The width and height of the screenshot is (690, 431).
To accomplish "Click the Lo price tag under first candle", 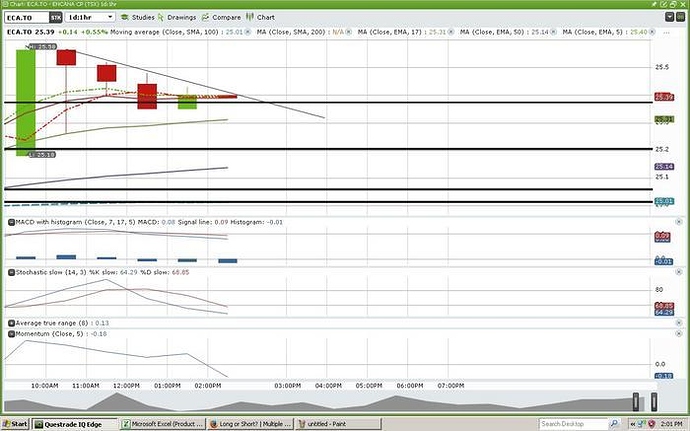I will coord(42,155).
